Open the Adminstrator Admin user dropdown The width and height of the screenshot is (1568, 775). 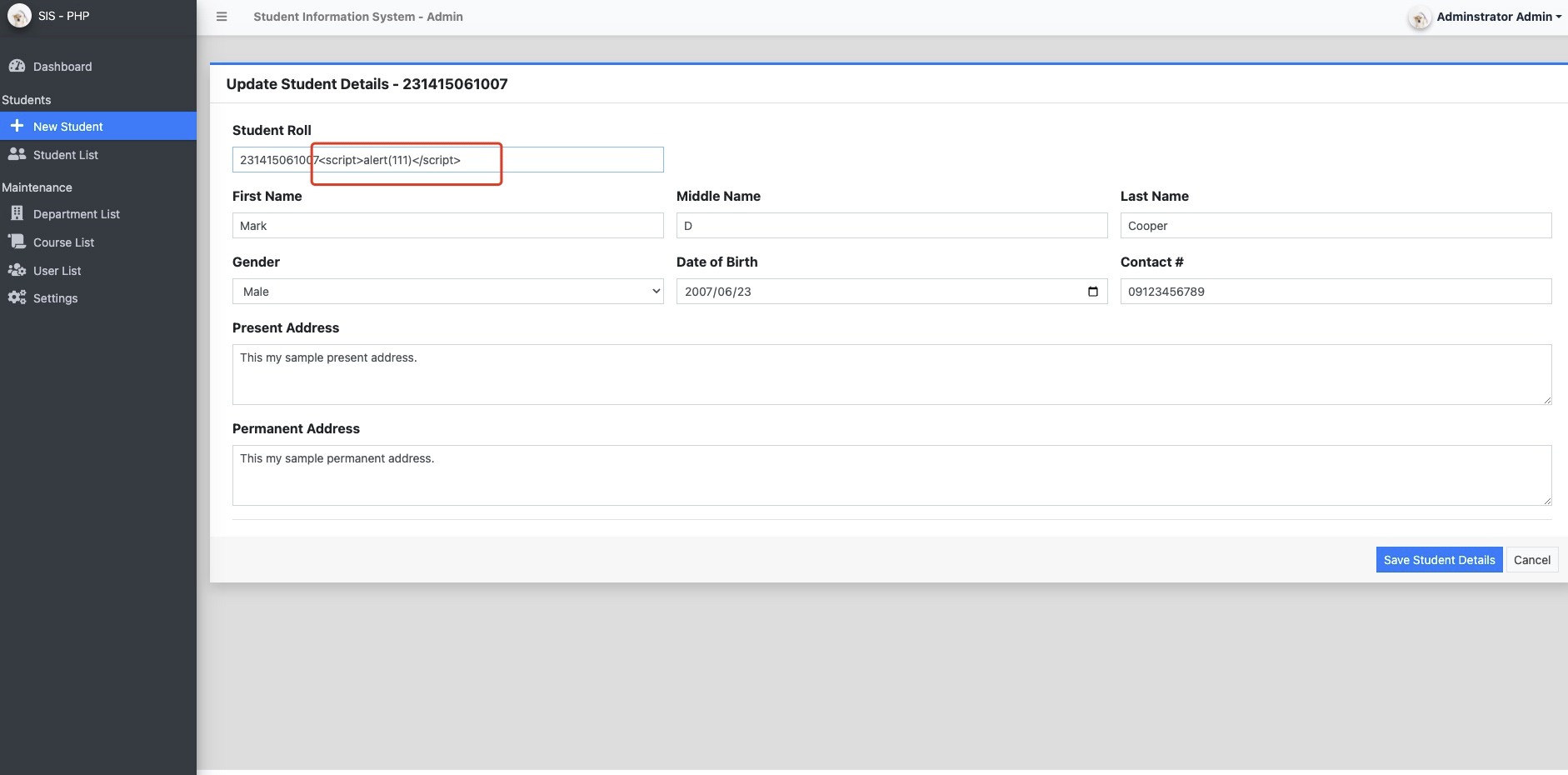click(1499, 17)
